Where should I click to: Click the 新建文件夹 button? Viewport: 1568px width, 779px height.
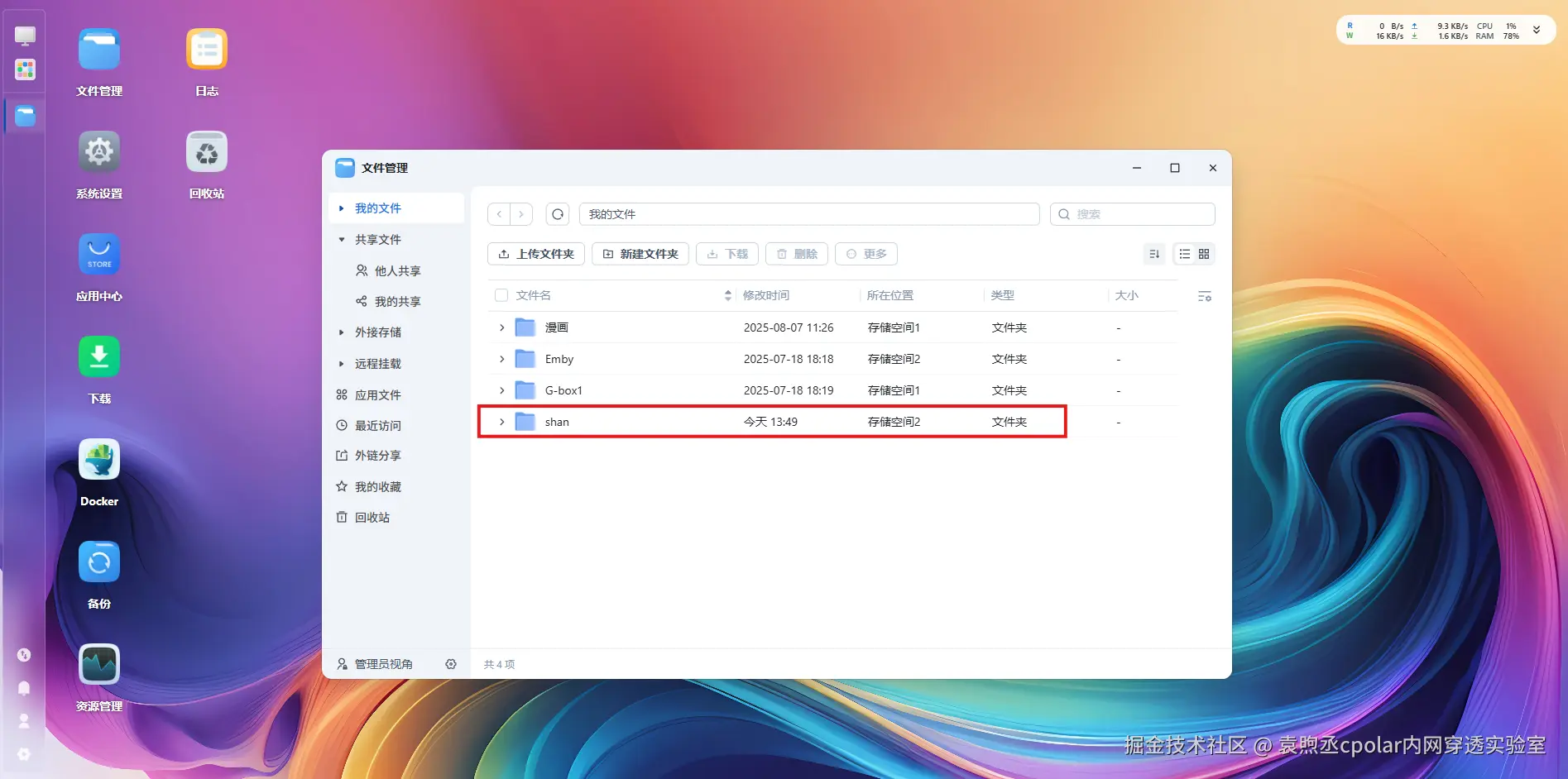coord(640,254)
